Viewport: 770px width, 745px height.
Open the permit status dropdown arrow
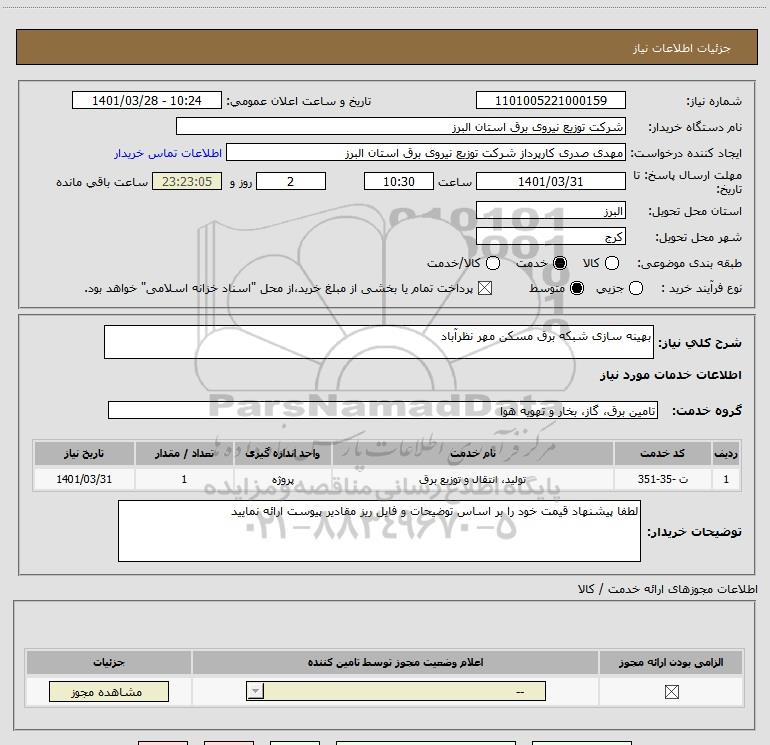point(255,691)
